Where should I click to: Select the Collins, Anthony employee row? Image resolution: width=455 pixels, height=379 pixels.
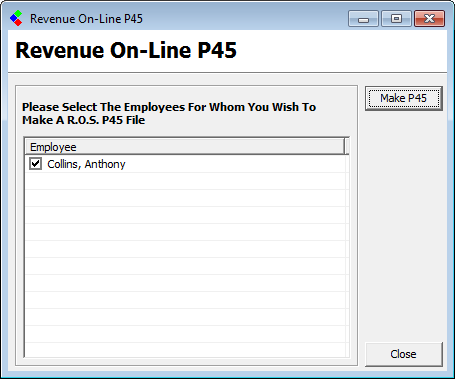tap(185, 164)
